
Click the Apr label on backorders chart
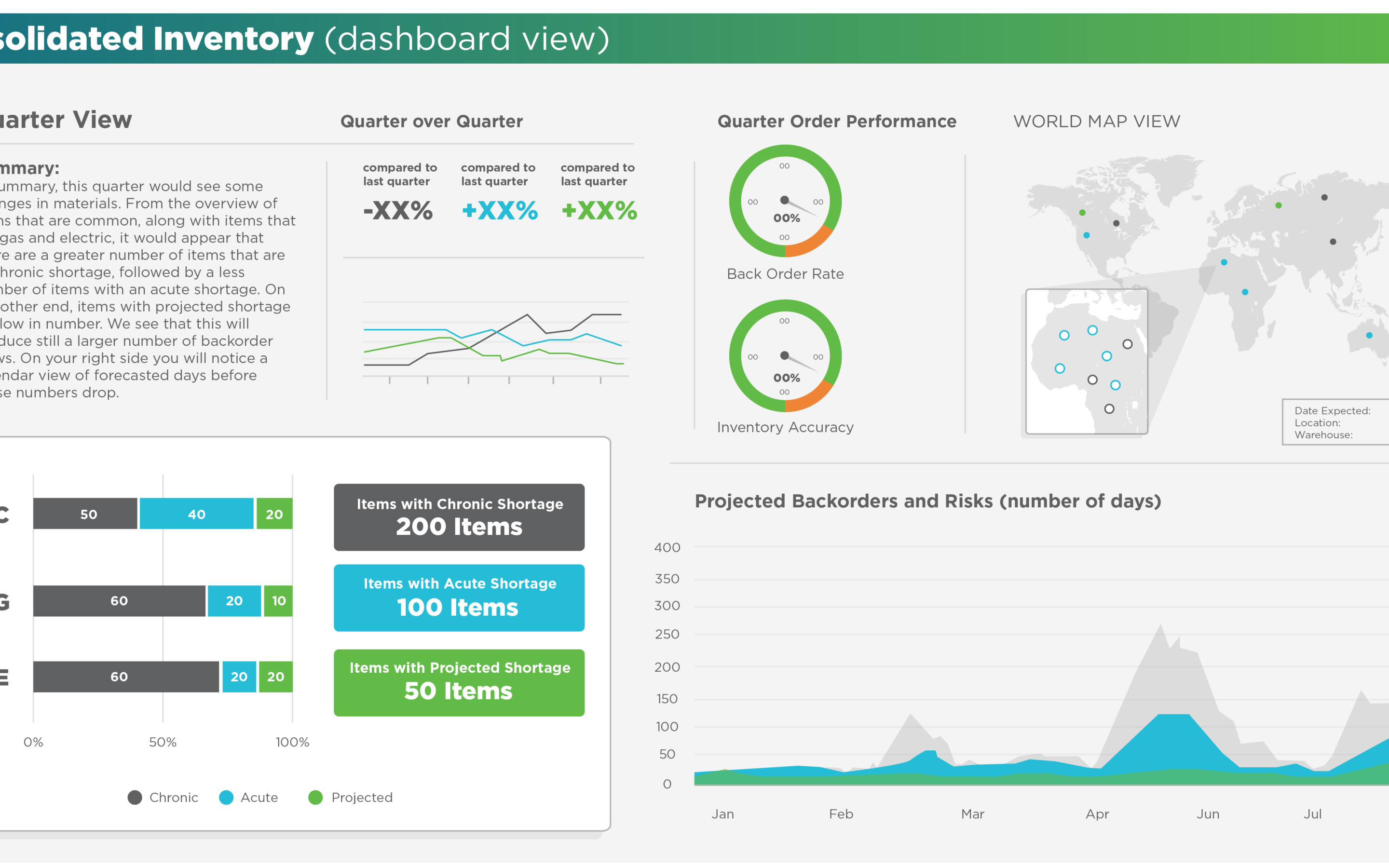click(1097, 814)
